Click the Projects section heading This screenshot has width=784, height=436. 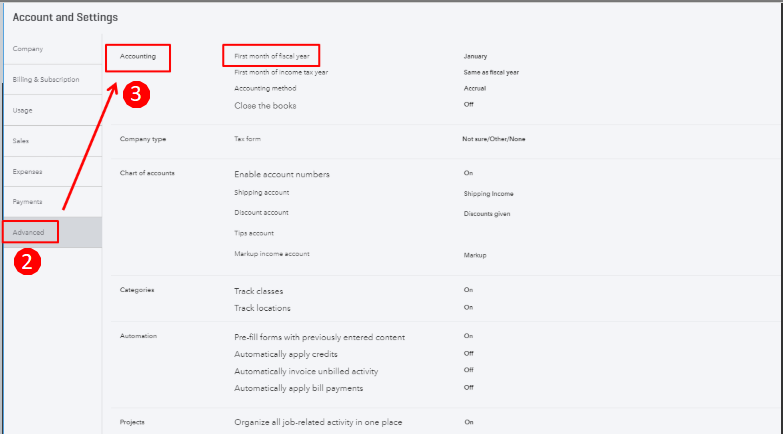click(x=132, y=422)
